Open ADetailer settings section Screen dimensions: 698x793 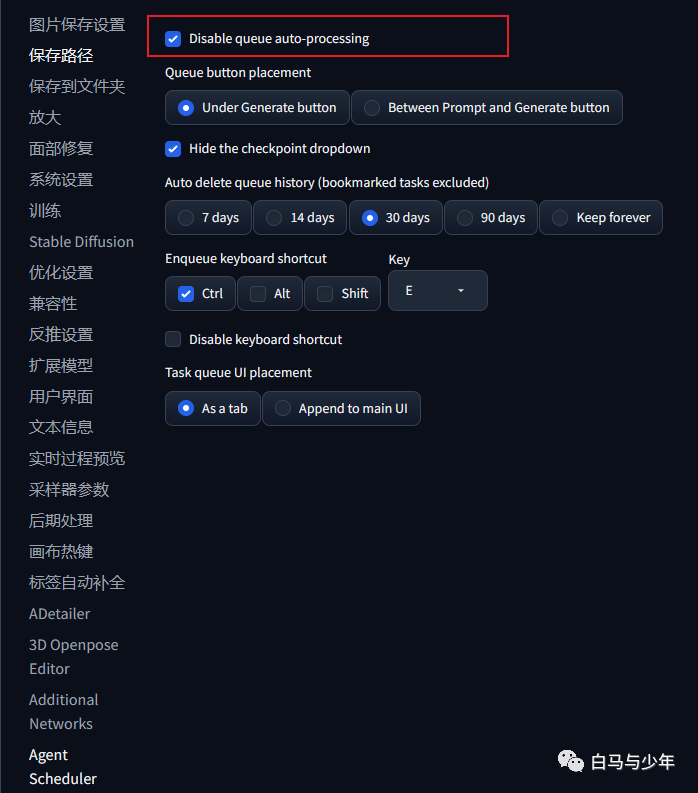[59, 614]
